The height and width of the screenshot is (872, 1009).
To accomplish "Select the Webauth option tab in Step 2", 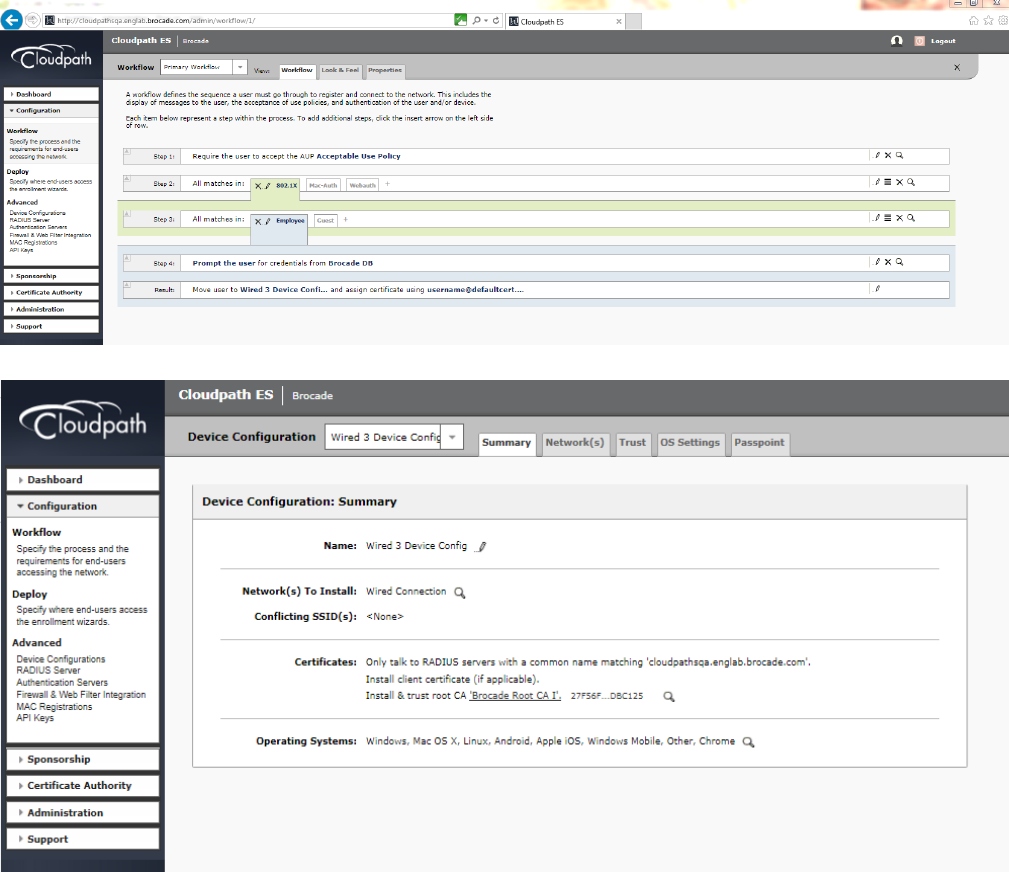I will point(362,185).
